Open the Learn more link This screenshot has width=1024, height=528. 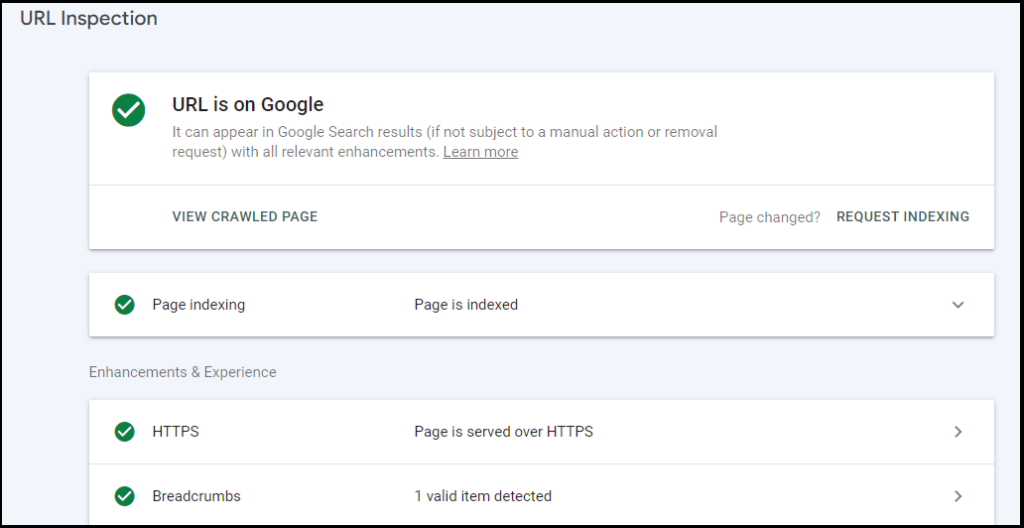480,152
